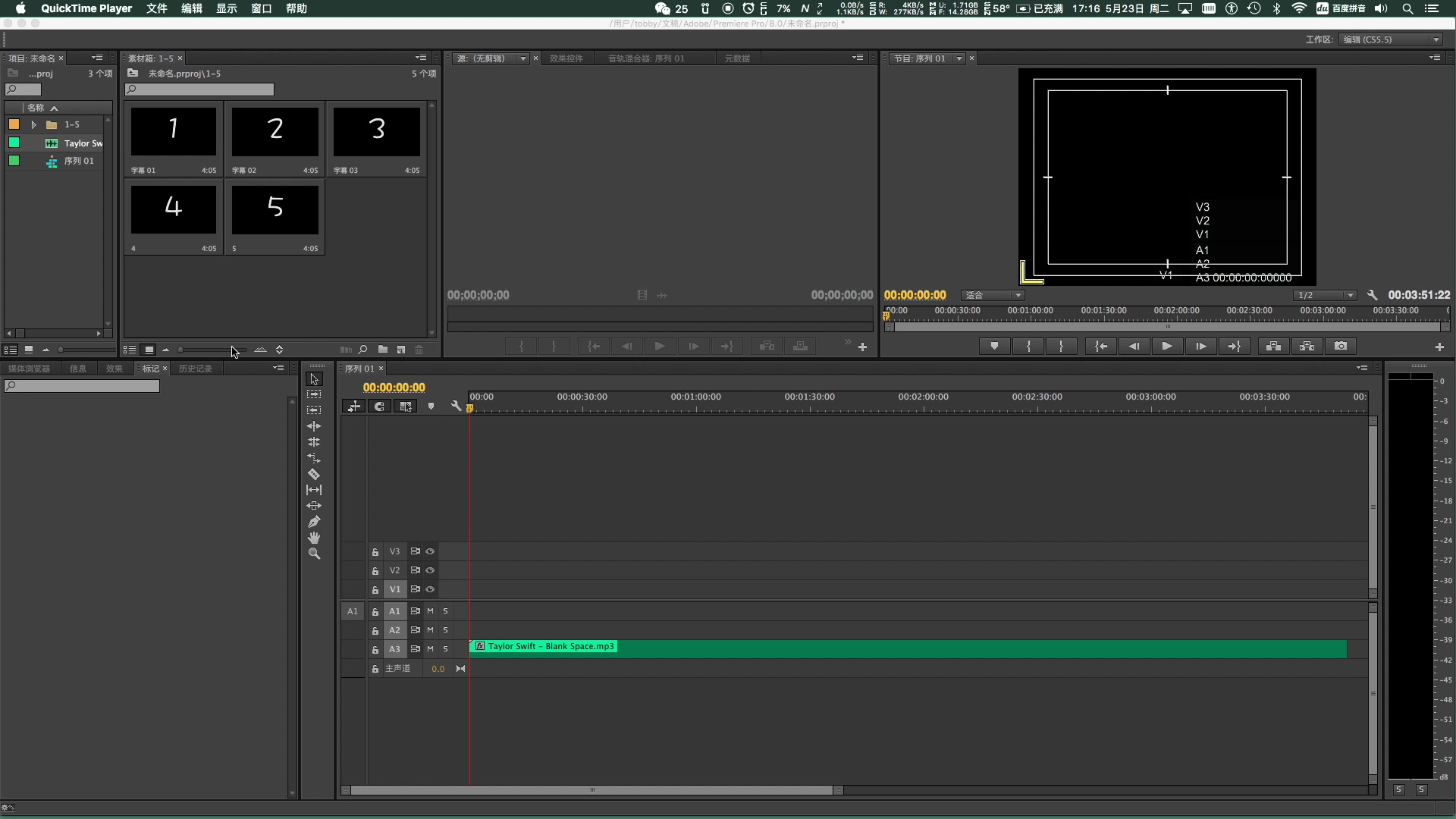The height and width of the screenshot is (819, 1456).
Task: Mark In point in program monitor
Action: [x=1028, y=347]
